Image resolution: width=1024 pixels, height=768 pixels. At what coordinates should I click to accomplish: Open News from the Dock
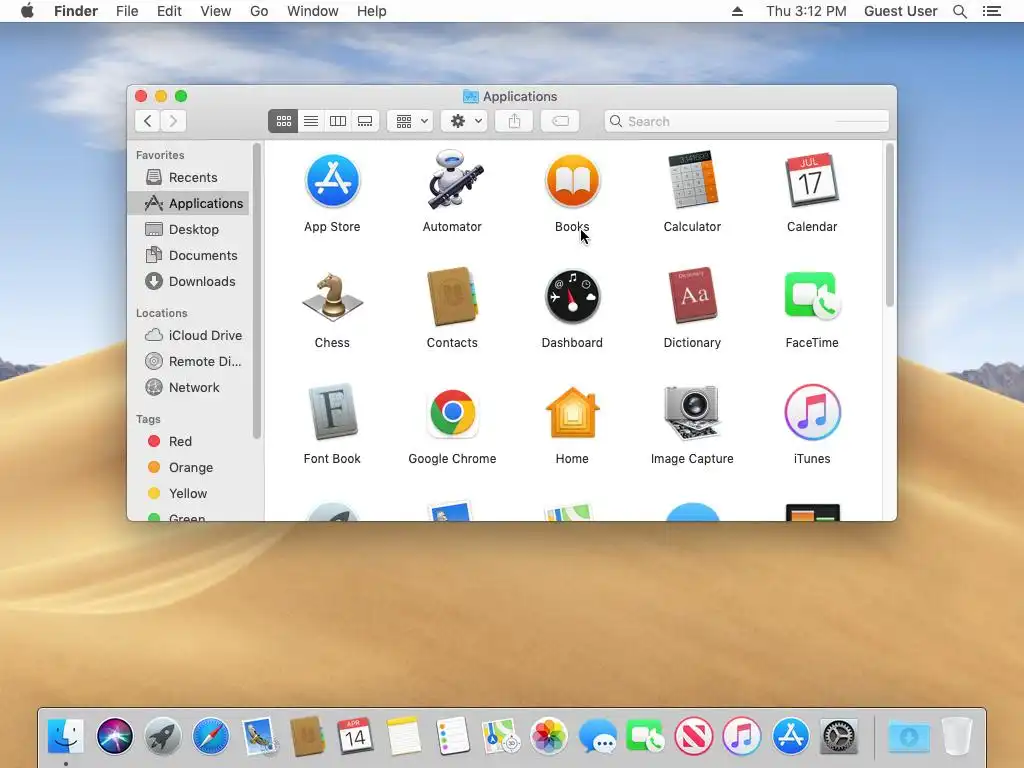point(694,737)
